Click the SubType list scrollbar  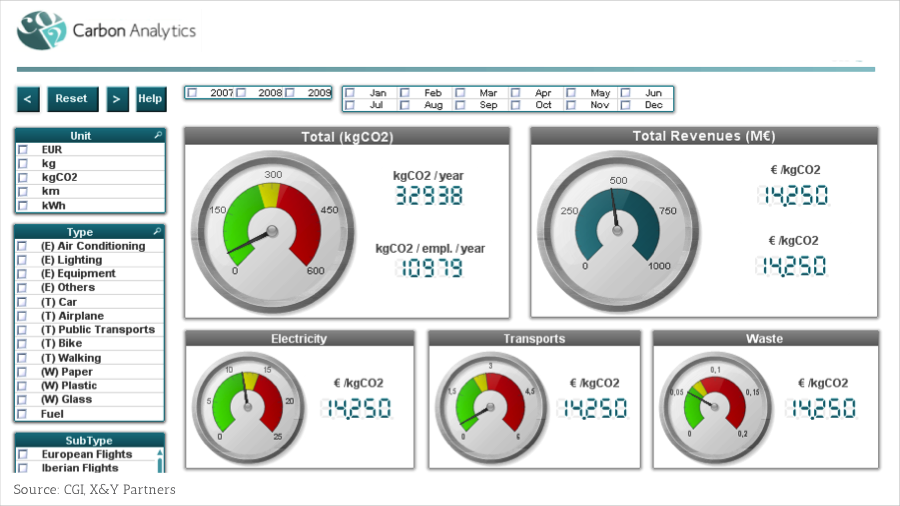click(159, 460)
